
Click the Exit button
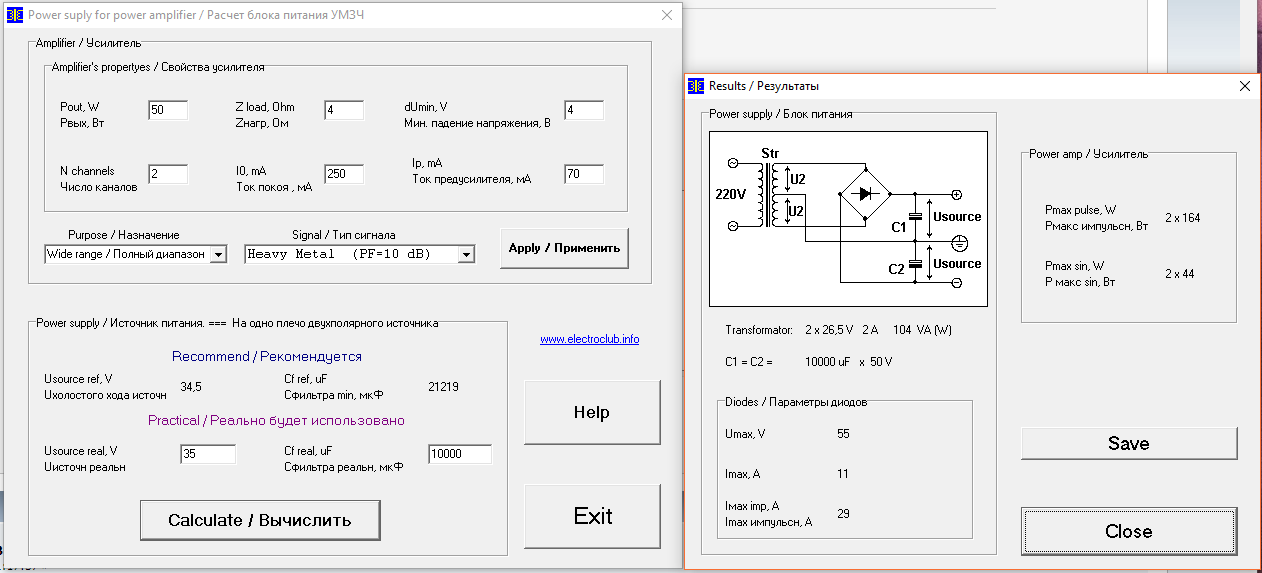pos(592,516)
